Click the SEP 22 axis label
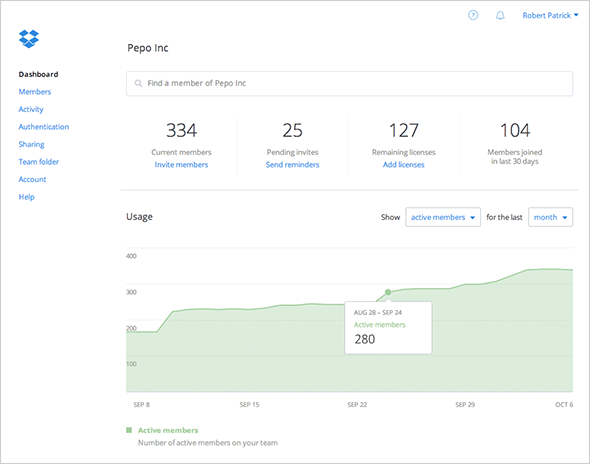590x464 pixels. tap(357, 405)
